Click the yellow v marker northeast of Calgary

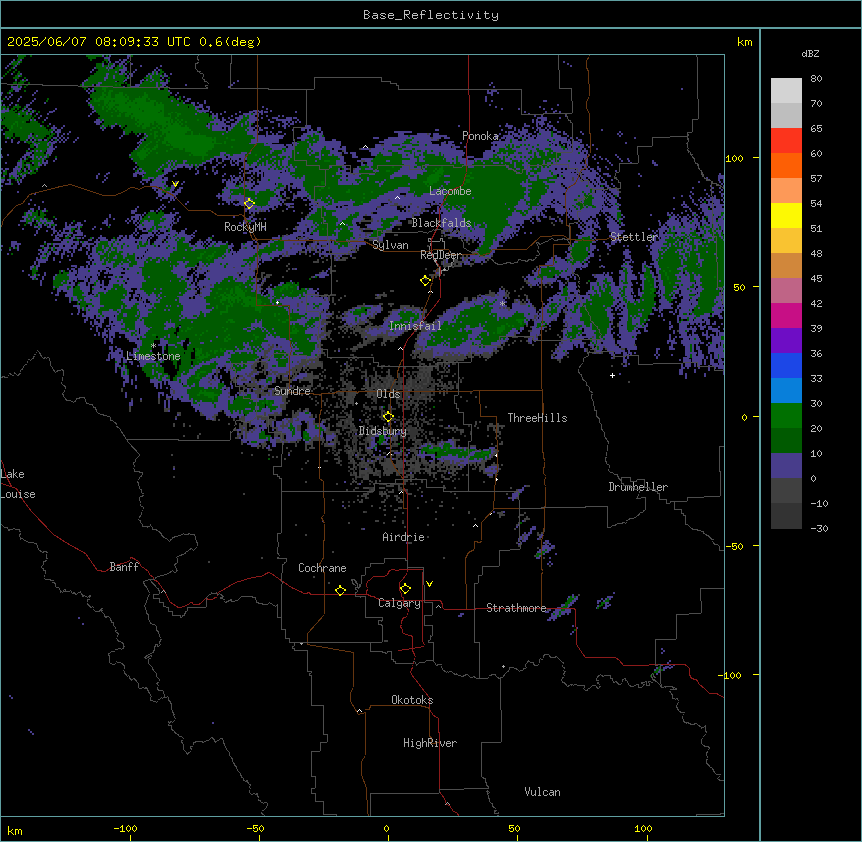(x=429, y=584)
